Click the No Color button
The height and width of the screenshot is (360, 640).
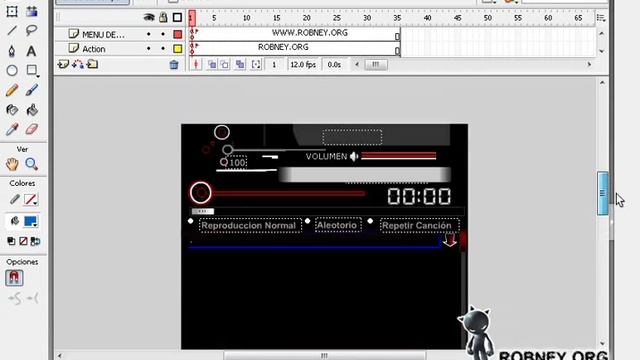click(23, 241)
